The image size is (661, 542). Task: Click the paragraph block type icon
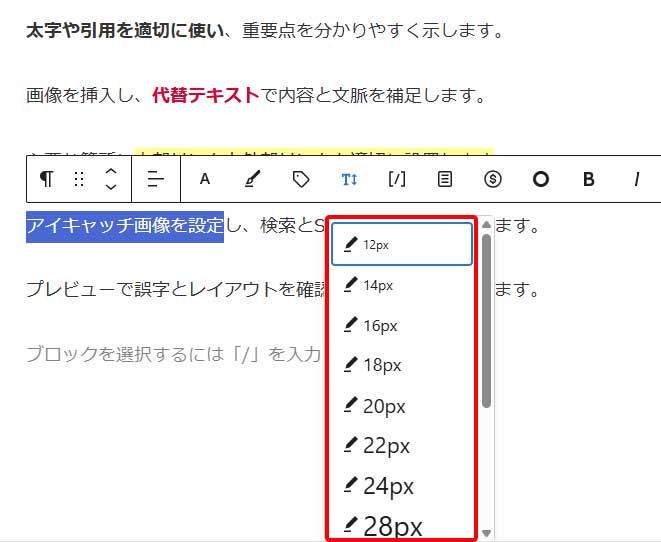point(46,179)
